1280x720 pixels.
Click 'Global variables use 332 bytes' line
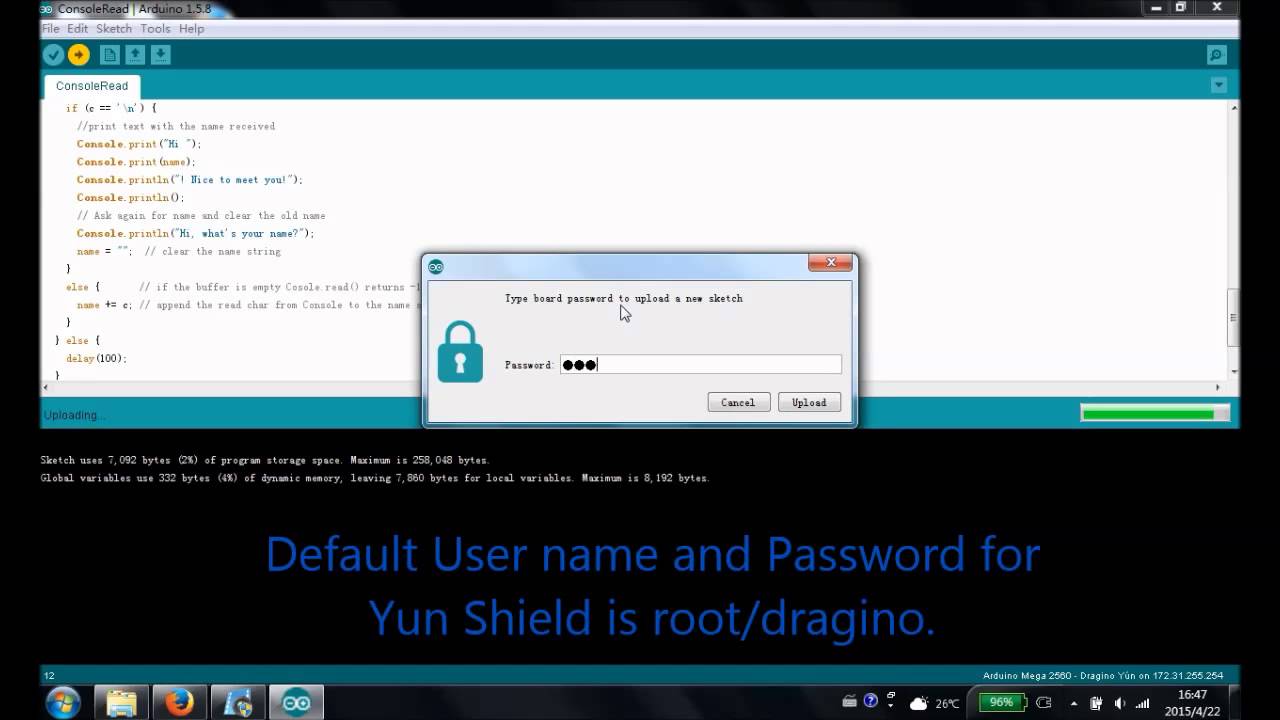click(x=375, y=478)
